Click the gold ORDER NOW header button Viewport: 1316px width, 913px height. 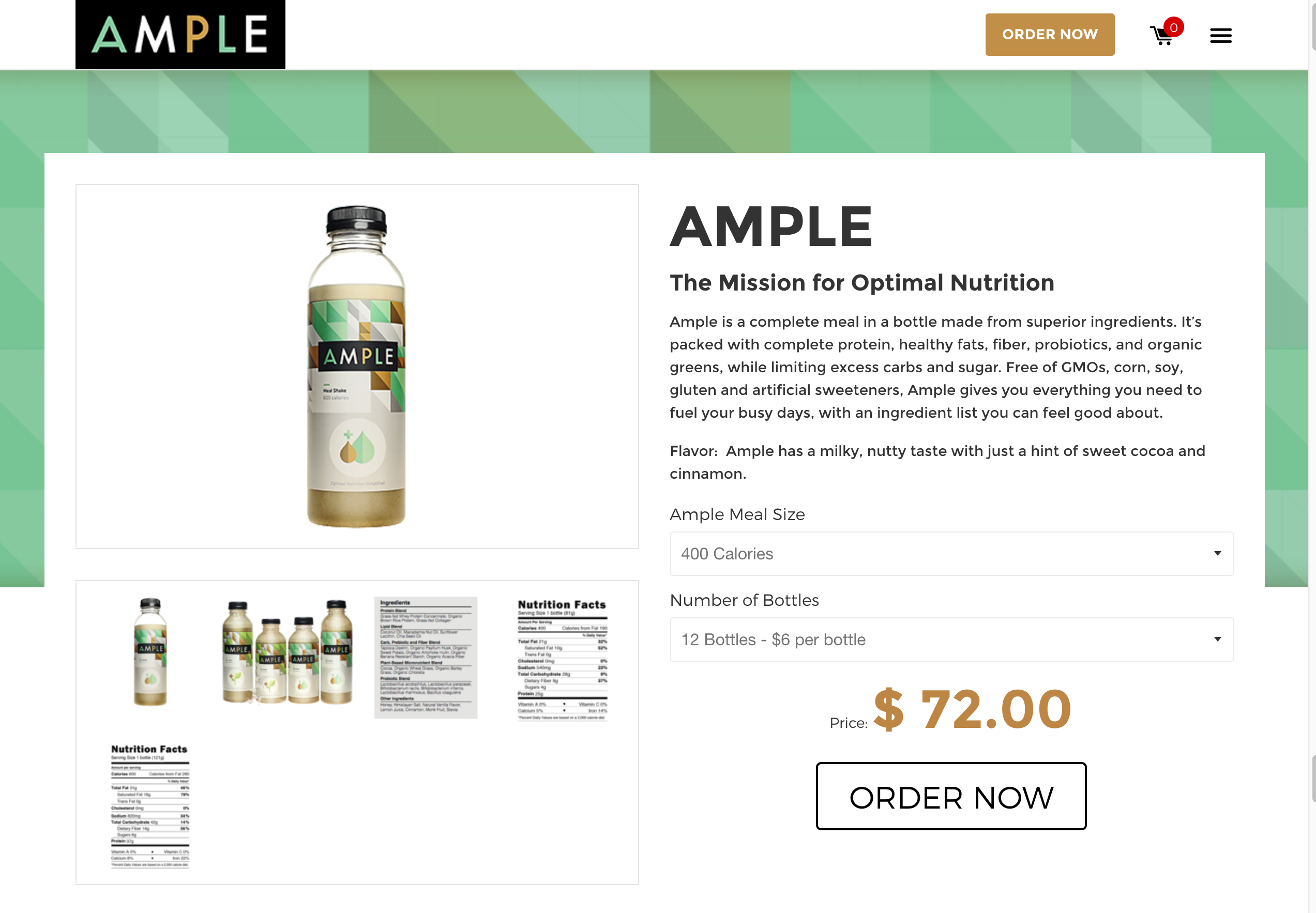pyautogui.click(x=1049, y=34)
